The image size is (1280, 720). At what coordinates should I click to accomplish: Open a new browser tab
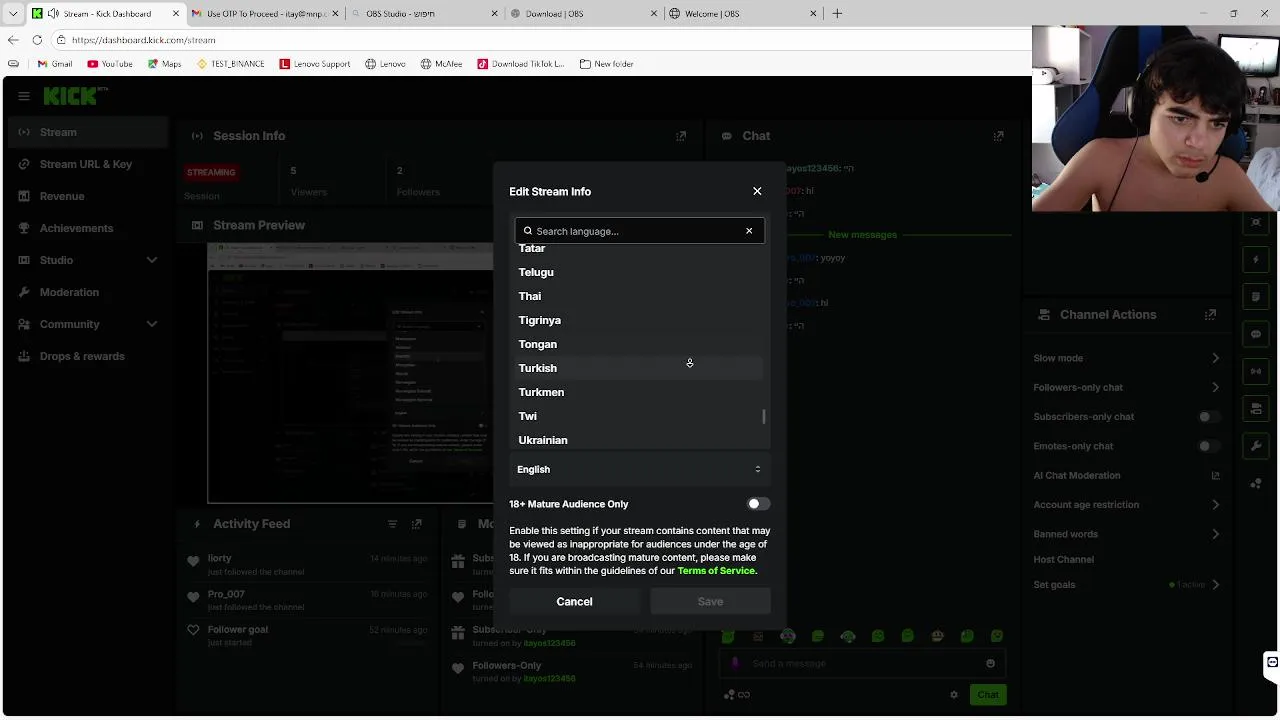(837, 14)
